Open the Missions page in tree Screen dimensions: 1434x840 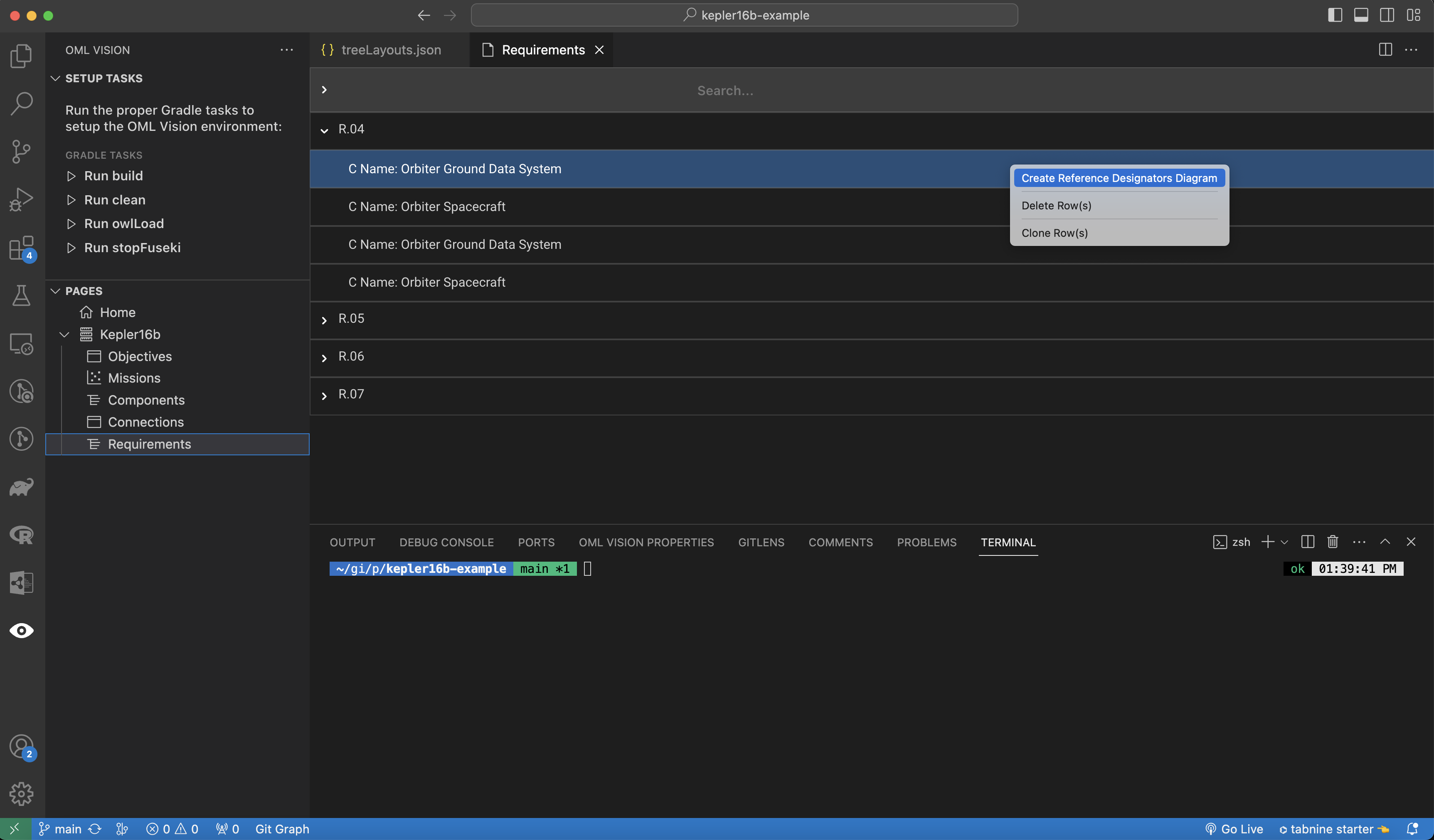pos(134,378)
